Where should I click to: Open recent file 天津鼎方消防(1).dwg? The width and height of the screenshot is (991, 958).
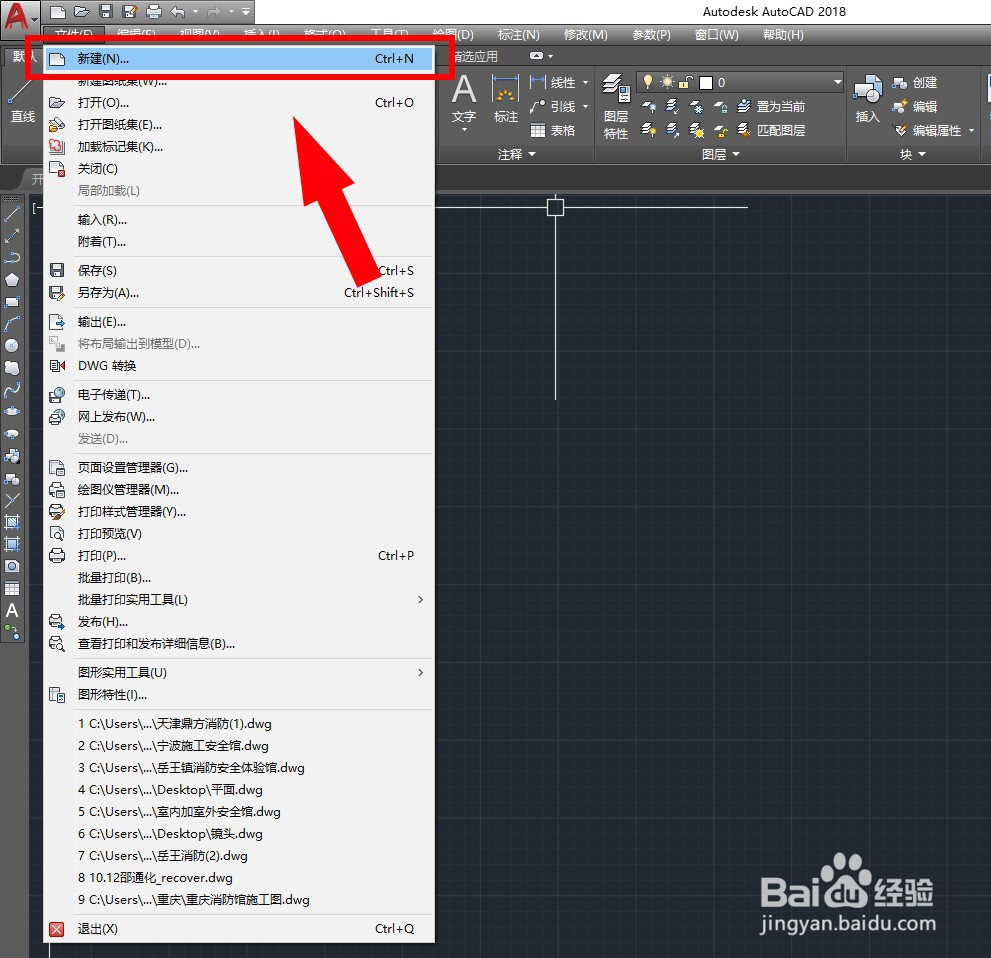coord(240,724)
